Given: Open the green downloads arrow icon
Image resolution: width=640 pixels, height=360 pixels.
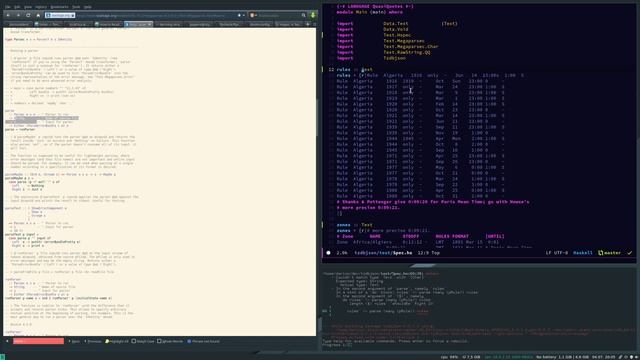Looking at the screenshot, I should [313, 15].
